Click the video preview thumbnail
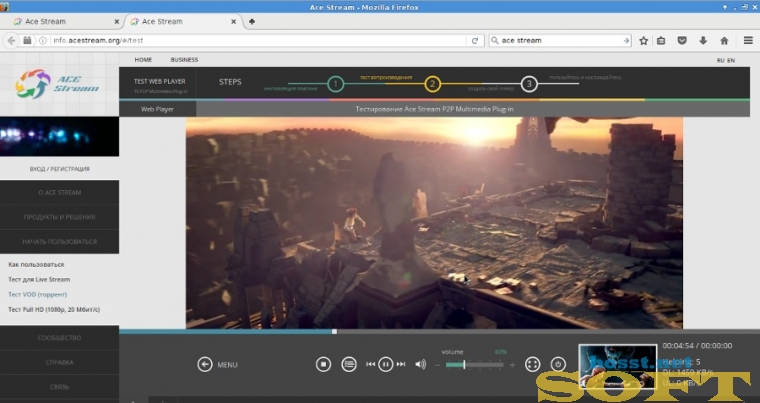760x403 pixels. [618, 367]
